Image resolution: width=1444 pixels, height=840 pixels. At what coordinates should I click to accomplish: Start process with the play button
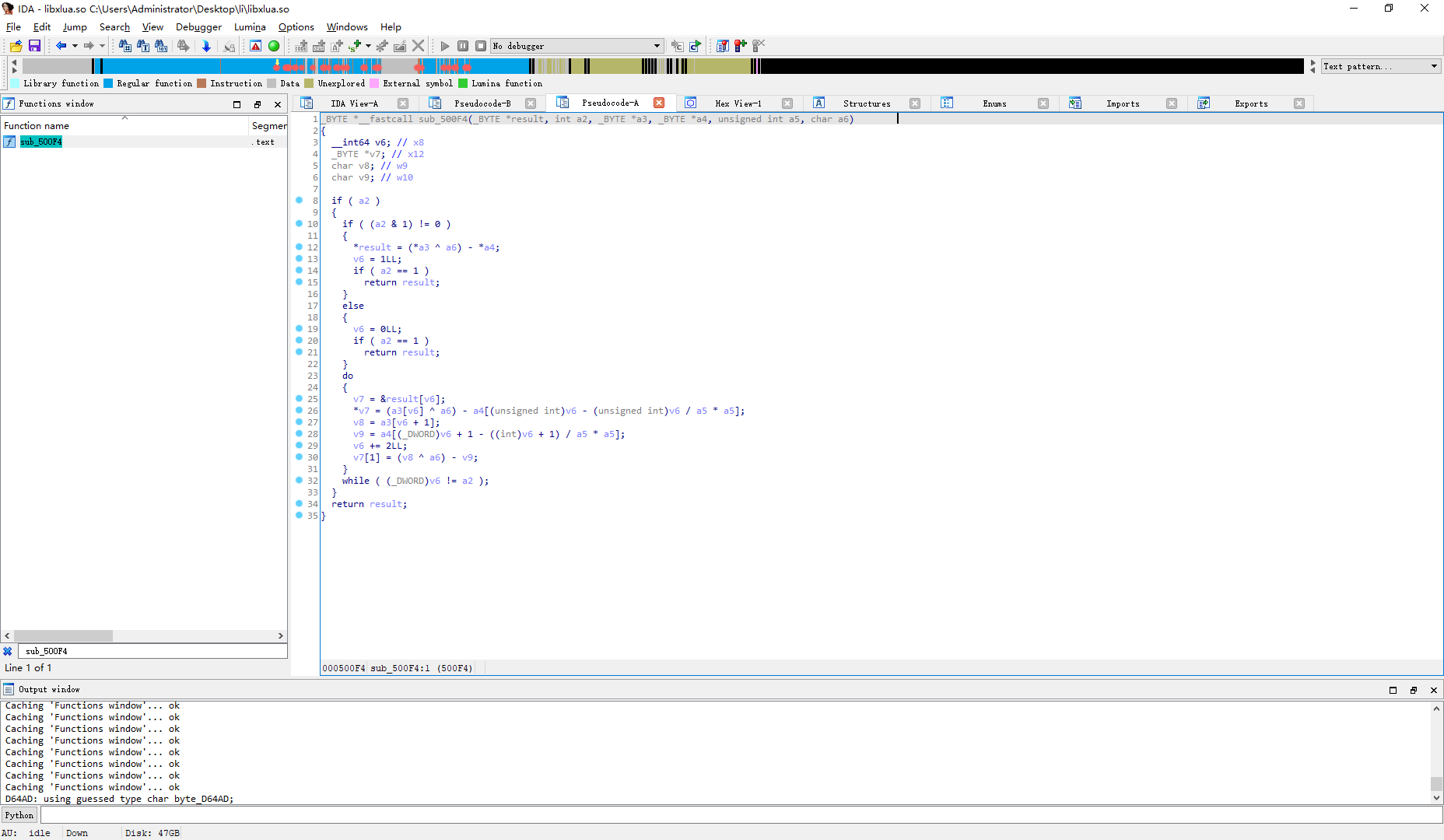[x=445, y=46]
